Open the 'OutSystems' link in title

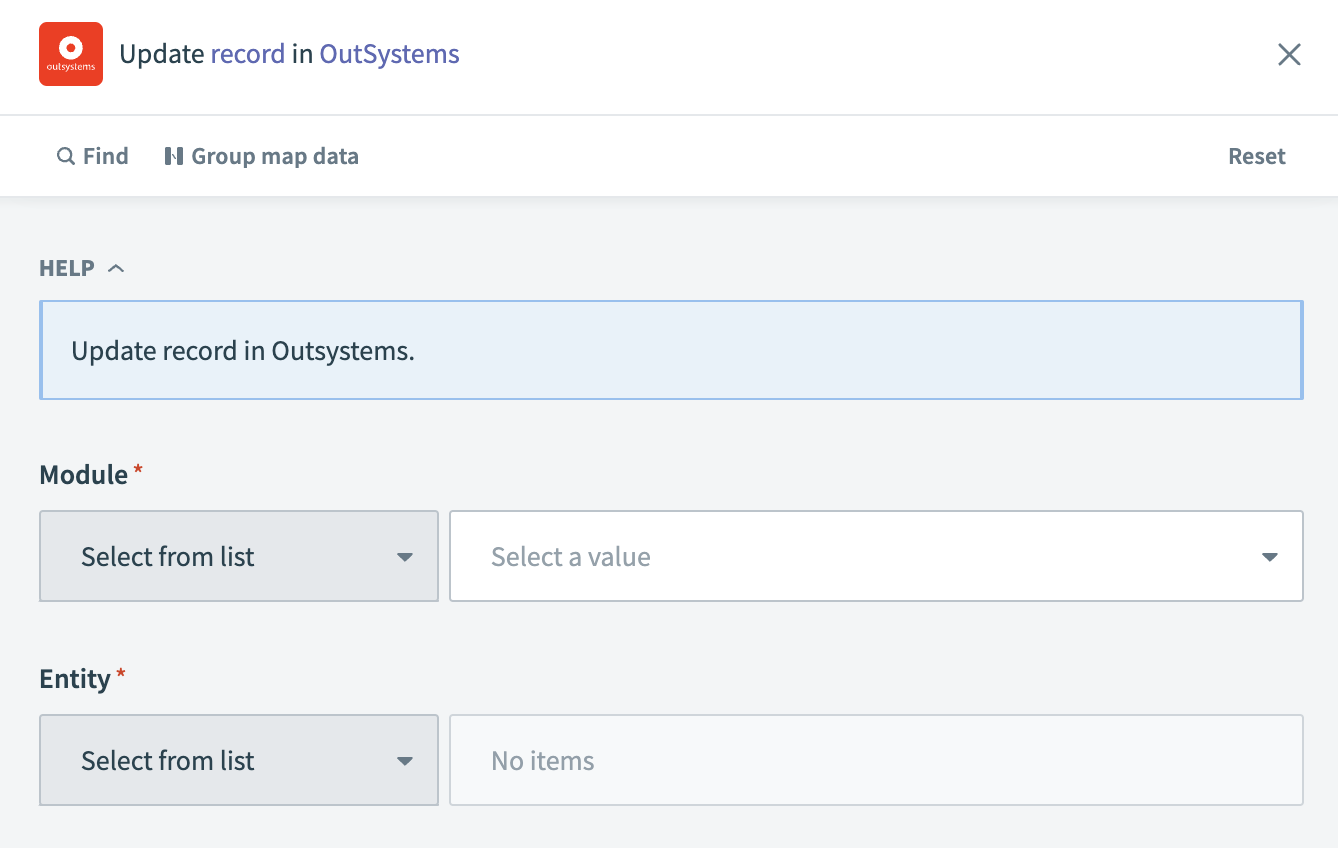click(x=389, y=54)
